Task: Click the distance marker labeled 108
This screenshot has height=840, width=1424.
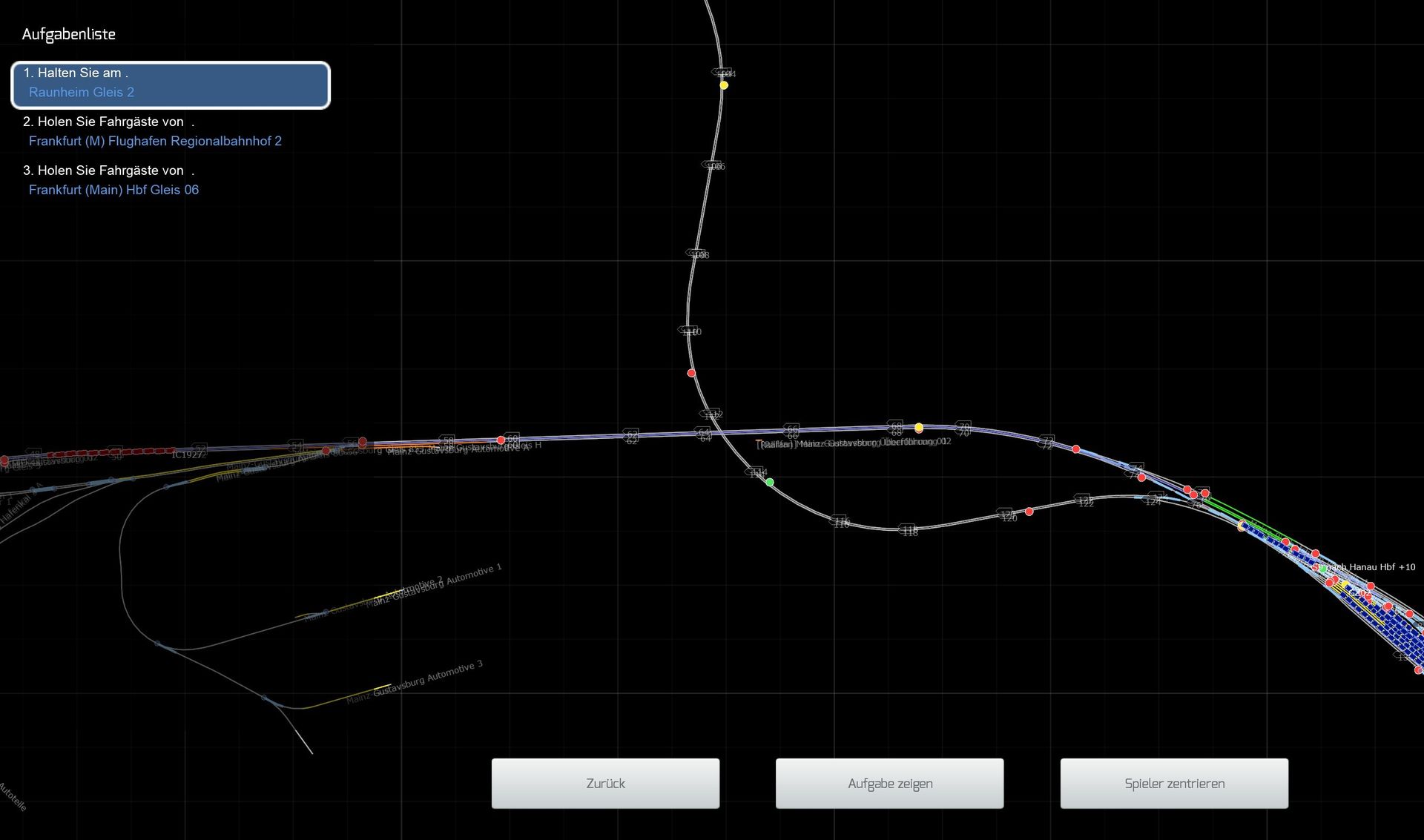Action: (x=697, y=254)
